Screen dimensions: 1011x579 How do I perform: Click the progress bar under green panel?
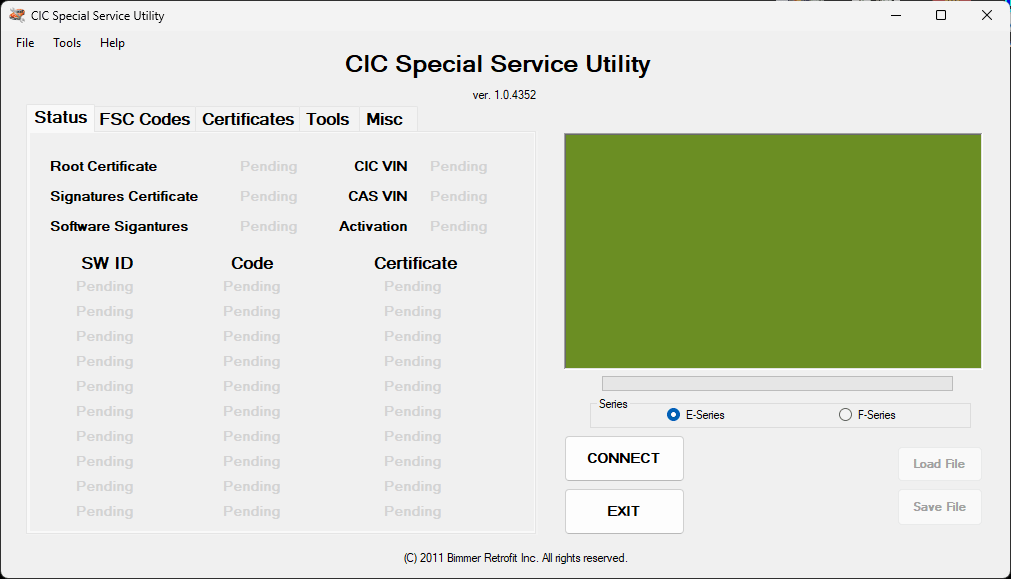[x=777, y=384]
